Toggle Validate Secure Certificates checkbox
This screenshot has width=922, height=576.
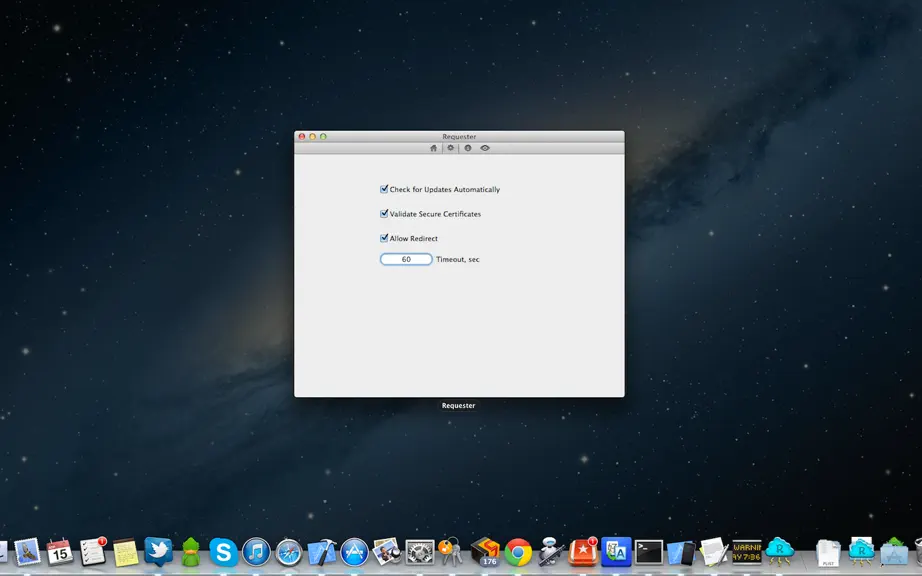[x=384, y=214]
